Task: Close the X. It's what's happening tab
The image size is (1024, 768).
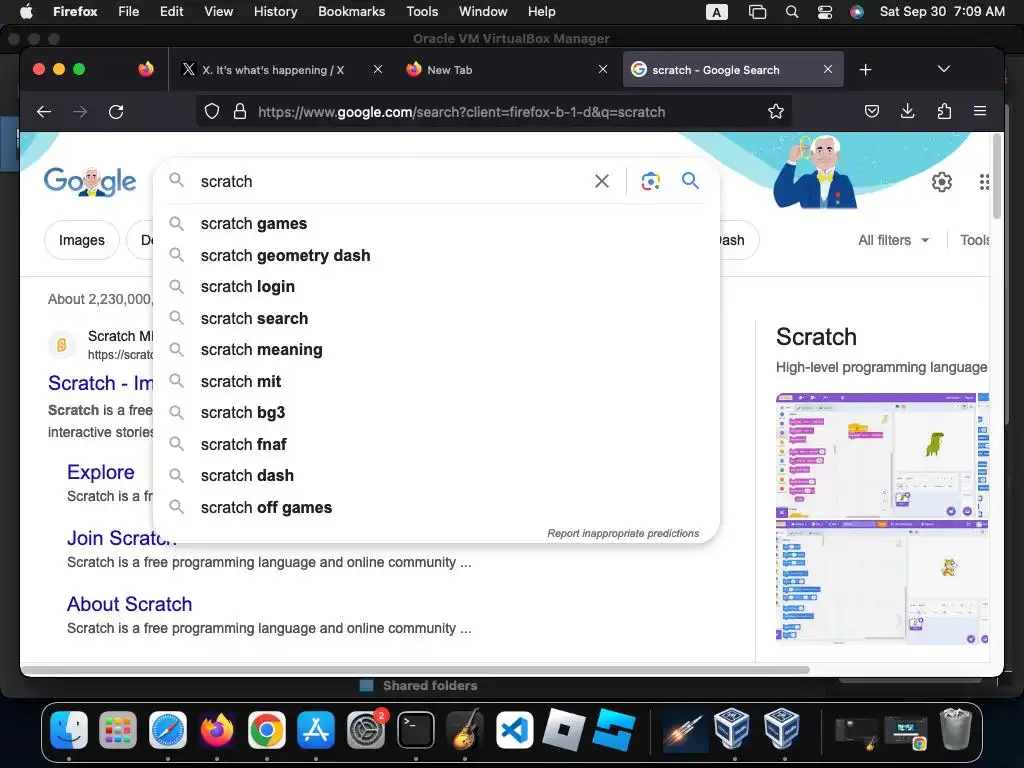Action: [x=377, y=69]
